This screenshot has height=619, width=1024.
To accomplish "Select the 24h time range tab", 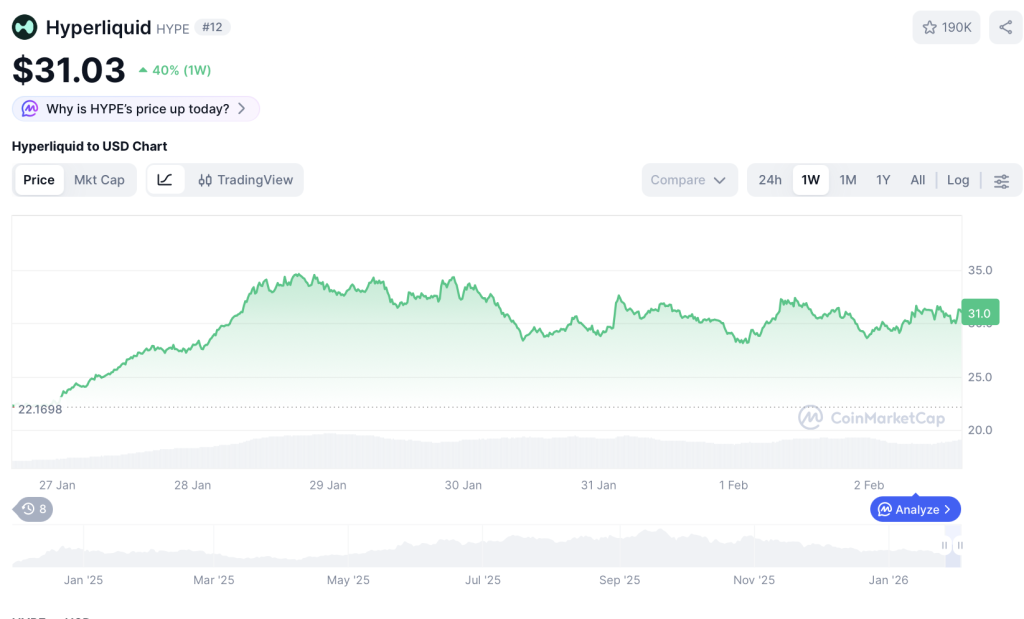I will [769, 180].
